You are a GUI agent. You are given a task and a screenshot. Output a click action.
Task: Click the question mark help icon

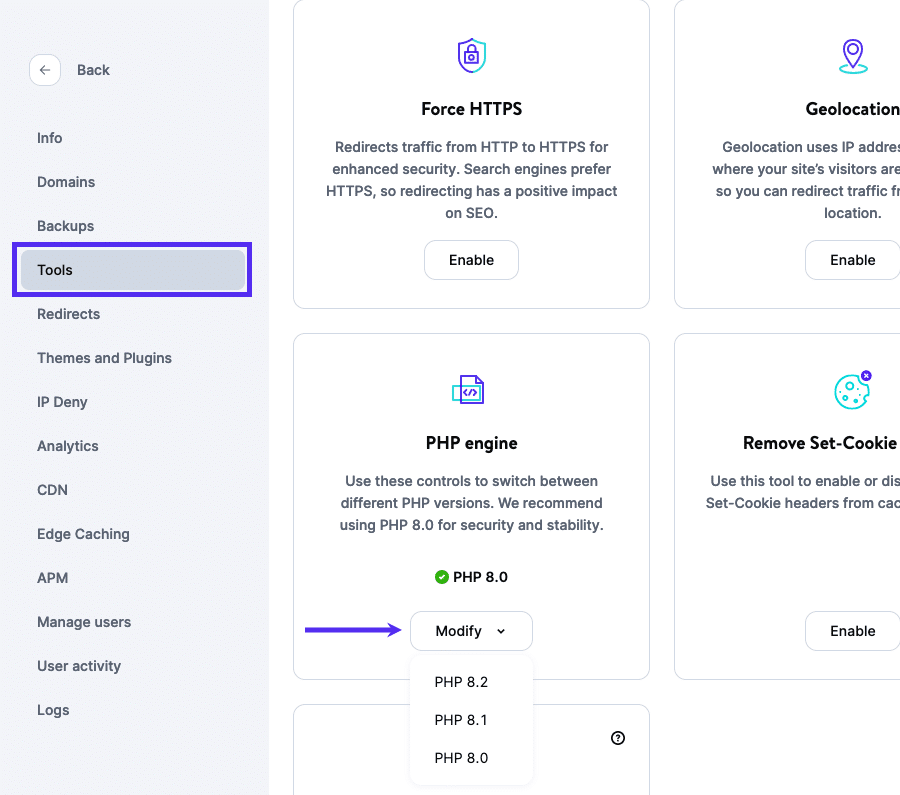click(x=617, y=737)
